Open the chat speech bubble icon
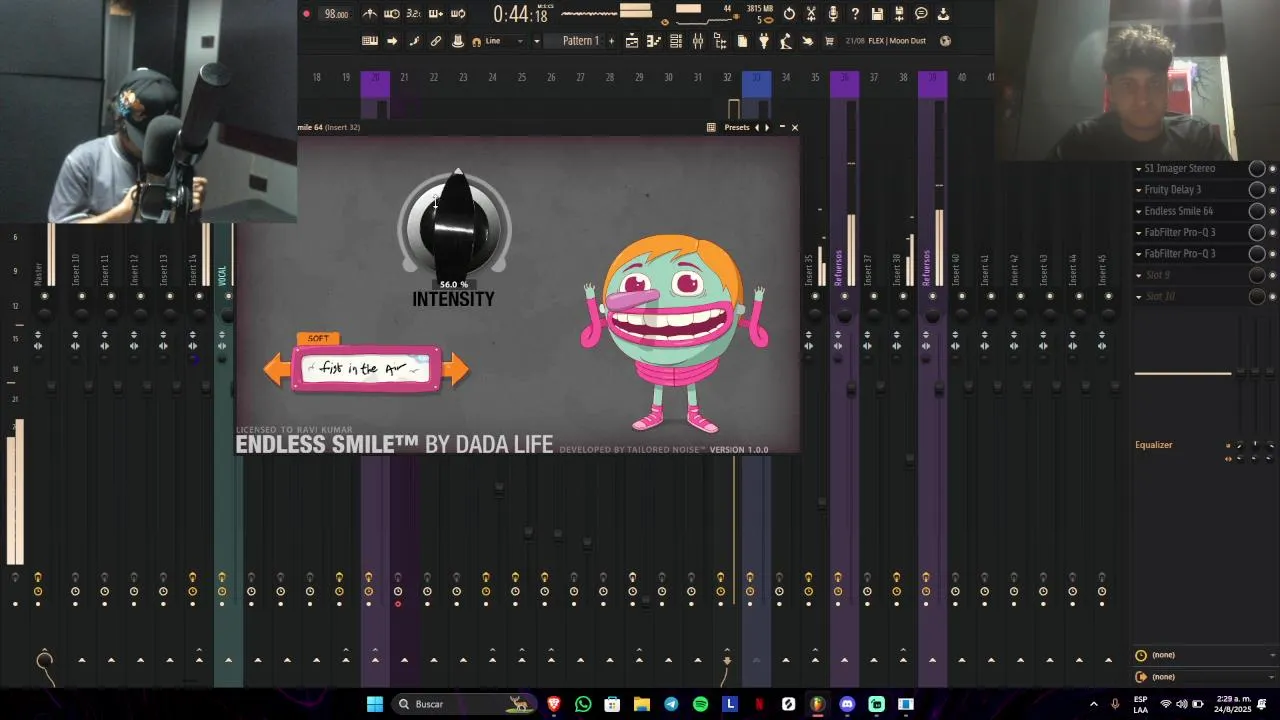 (921, 14)
